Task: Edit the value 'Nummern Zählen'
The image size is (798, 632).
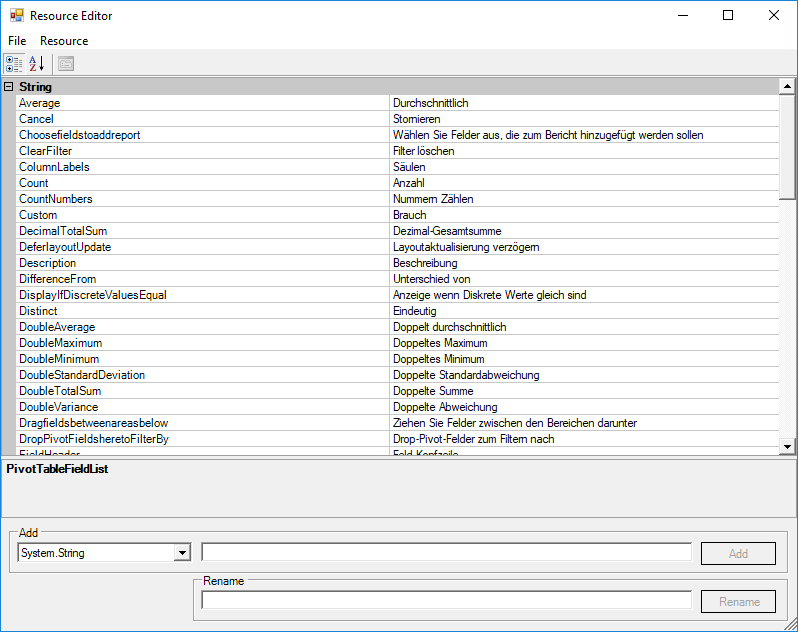Action: point(584,199)
